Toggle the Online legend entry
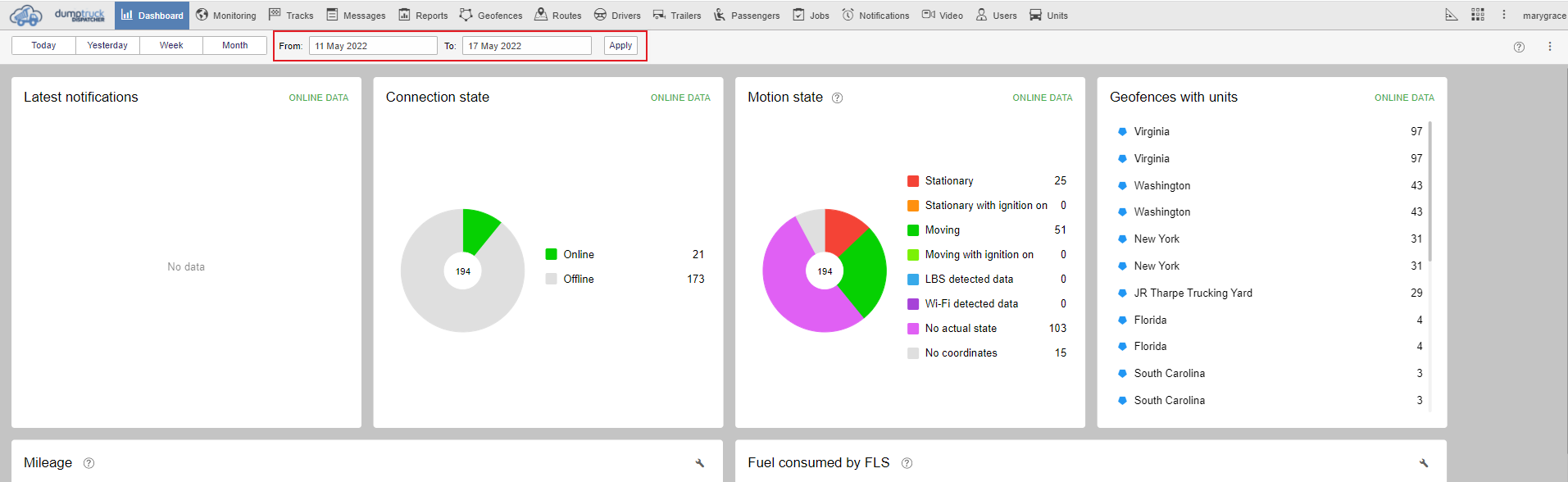 (x=578, y=255)
